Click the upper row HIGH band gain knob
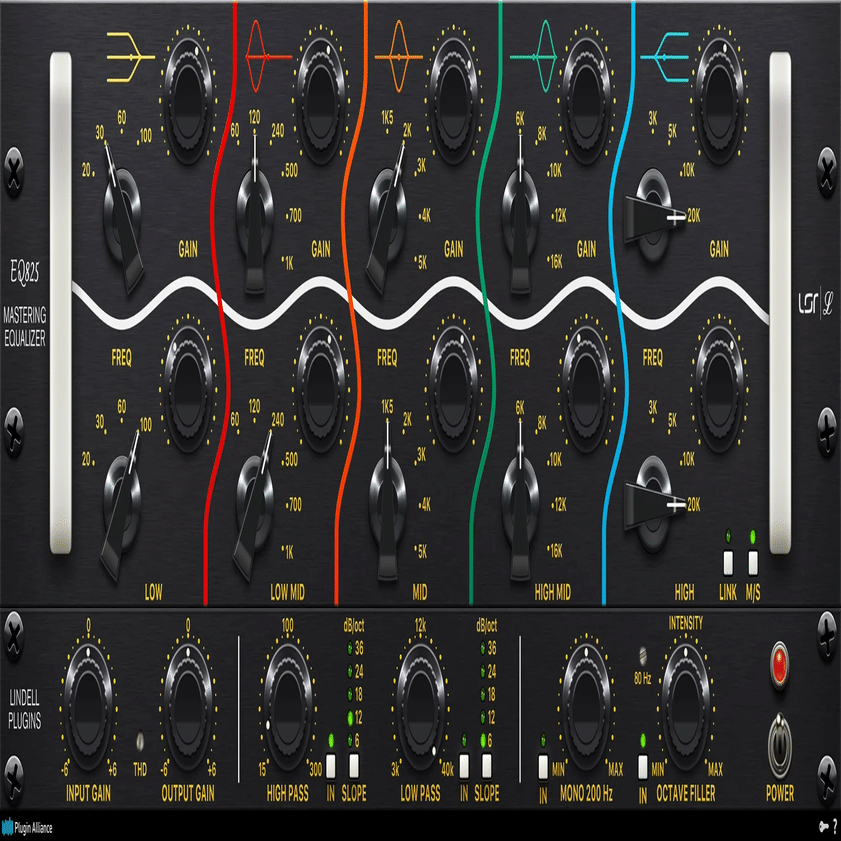 pyautogui.click(x=719, y=101)
